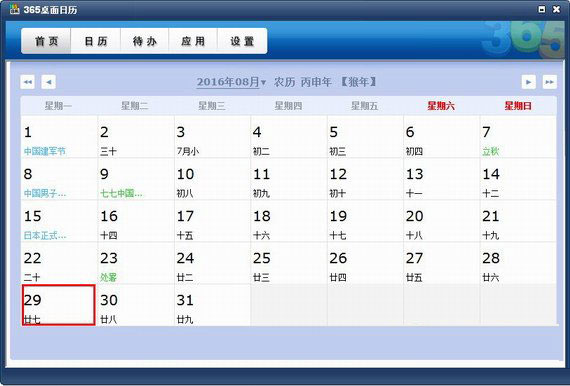The height and width of the screenshot is (386, 570).
Task: Select August 12 初十
Action: (365, 179)
